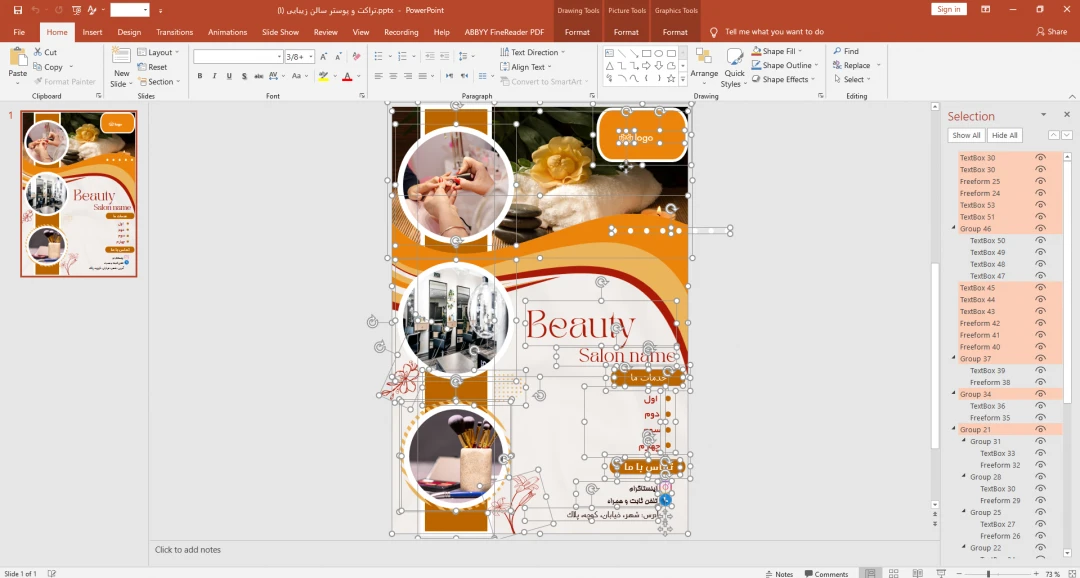Click the Italic formatting button
This screenshot has width=1080, height=578.
[x=214, y=76]
